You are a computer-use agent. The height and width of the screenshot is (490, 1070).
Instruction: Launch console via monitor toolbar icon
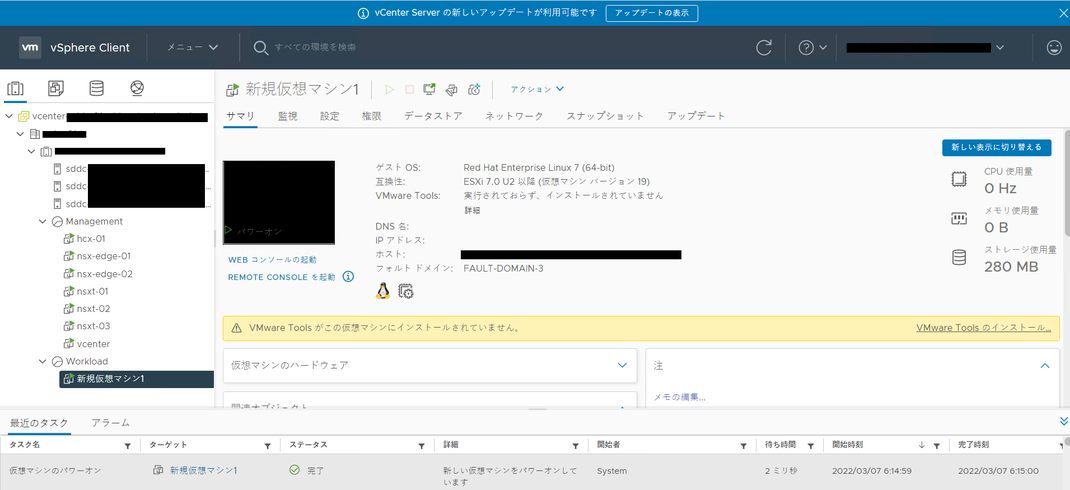429,89
